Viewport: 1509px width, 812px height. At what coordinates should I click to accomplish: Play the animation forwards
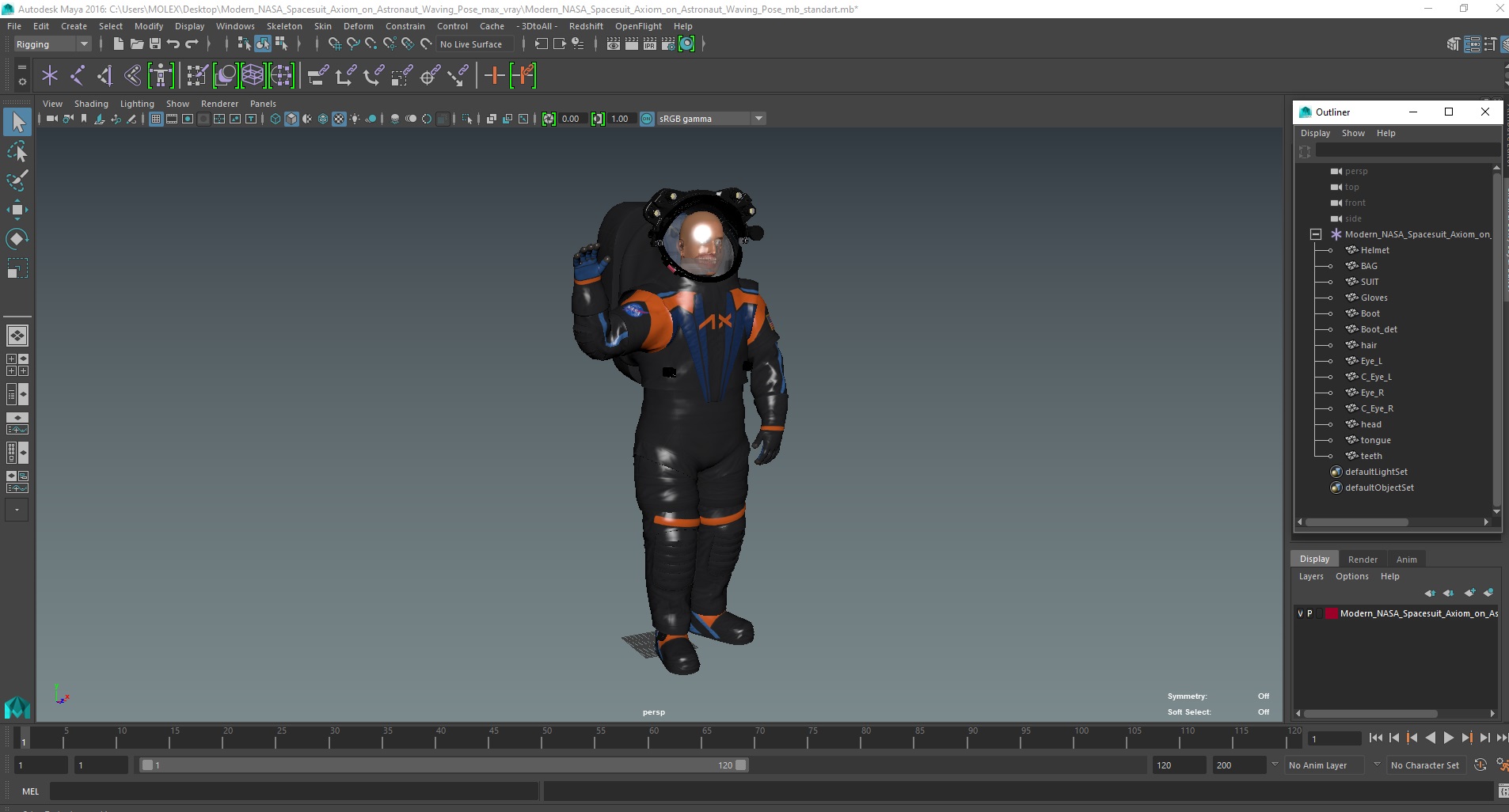pyautogui.click(x=1448, y=738)
